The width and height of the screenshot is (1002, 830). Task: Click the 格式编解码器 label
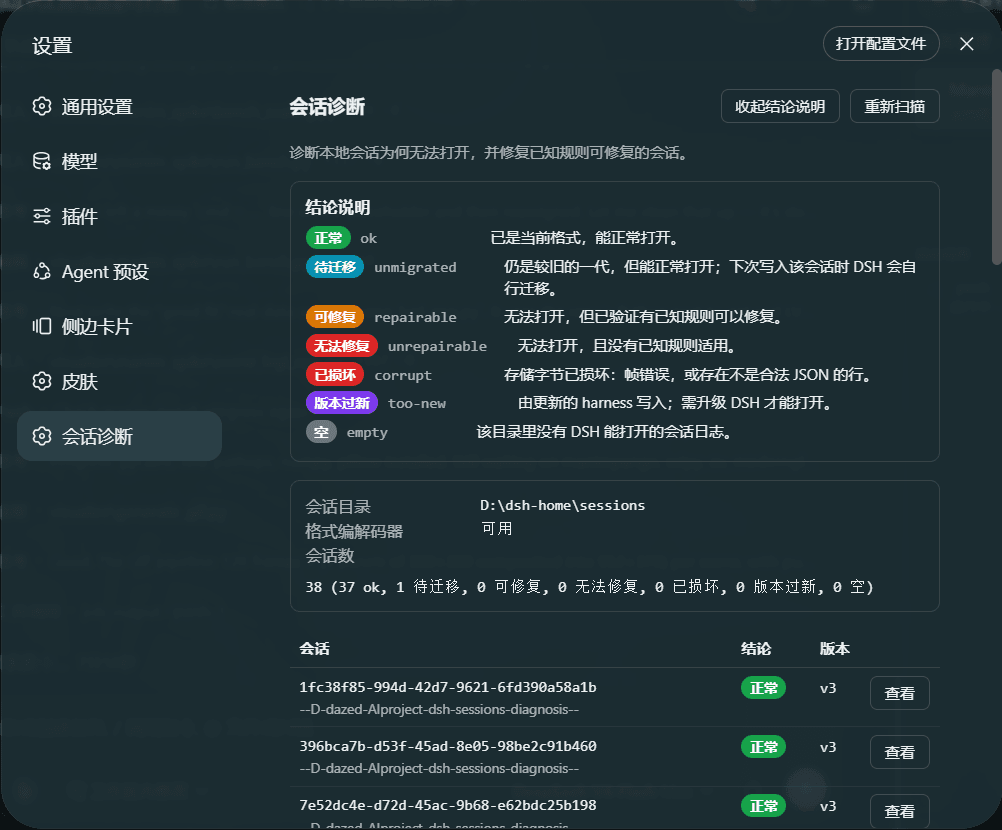point(354,531)
